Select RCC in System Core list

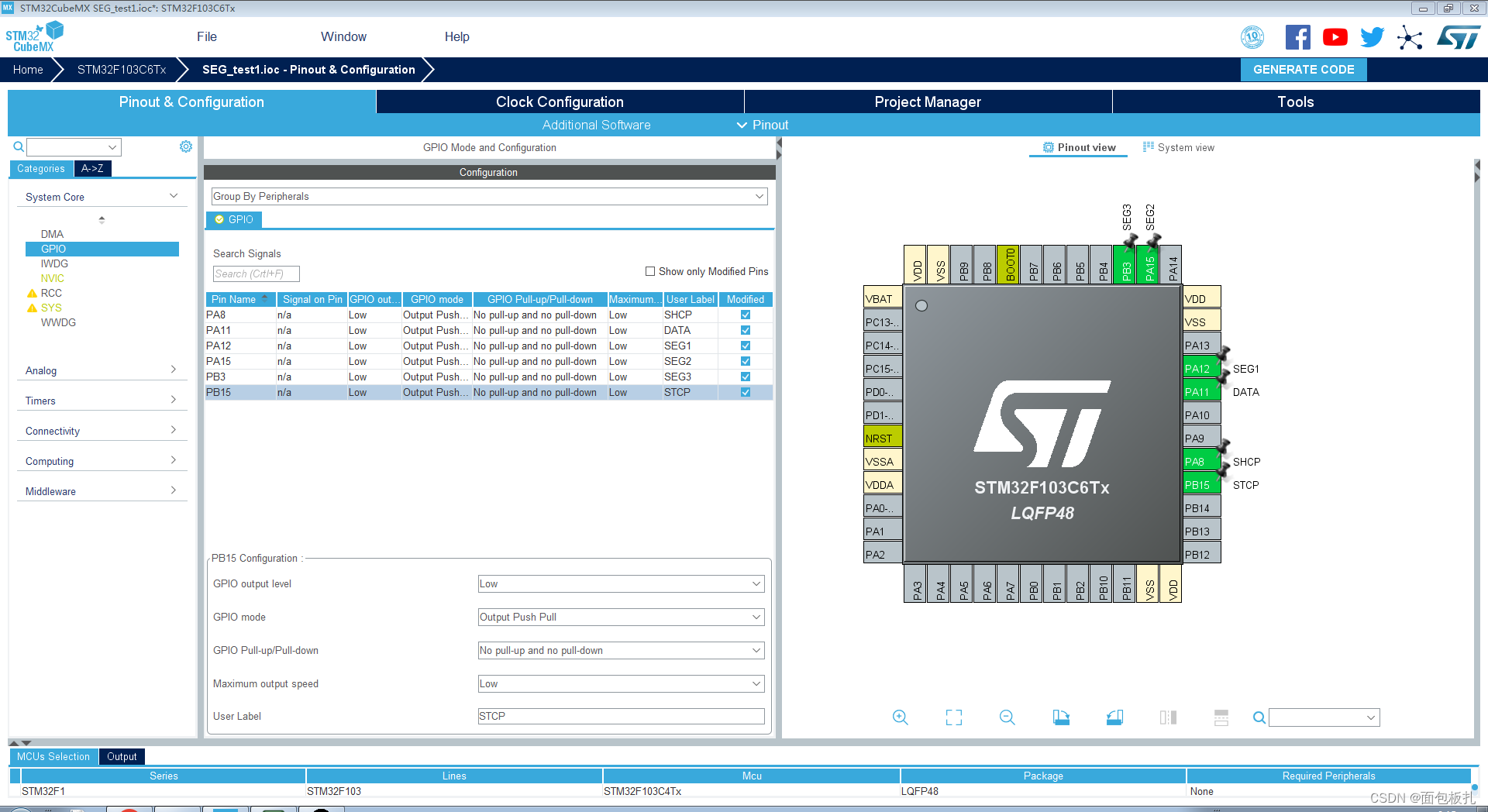tap(51, 293)
